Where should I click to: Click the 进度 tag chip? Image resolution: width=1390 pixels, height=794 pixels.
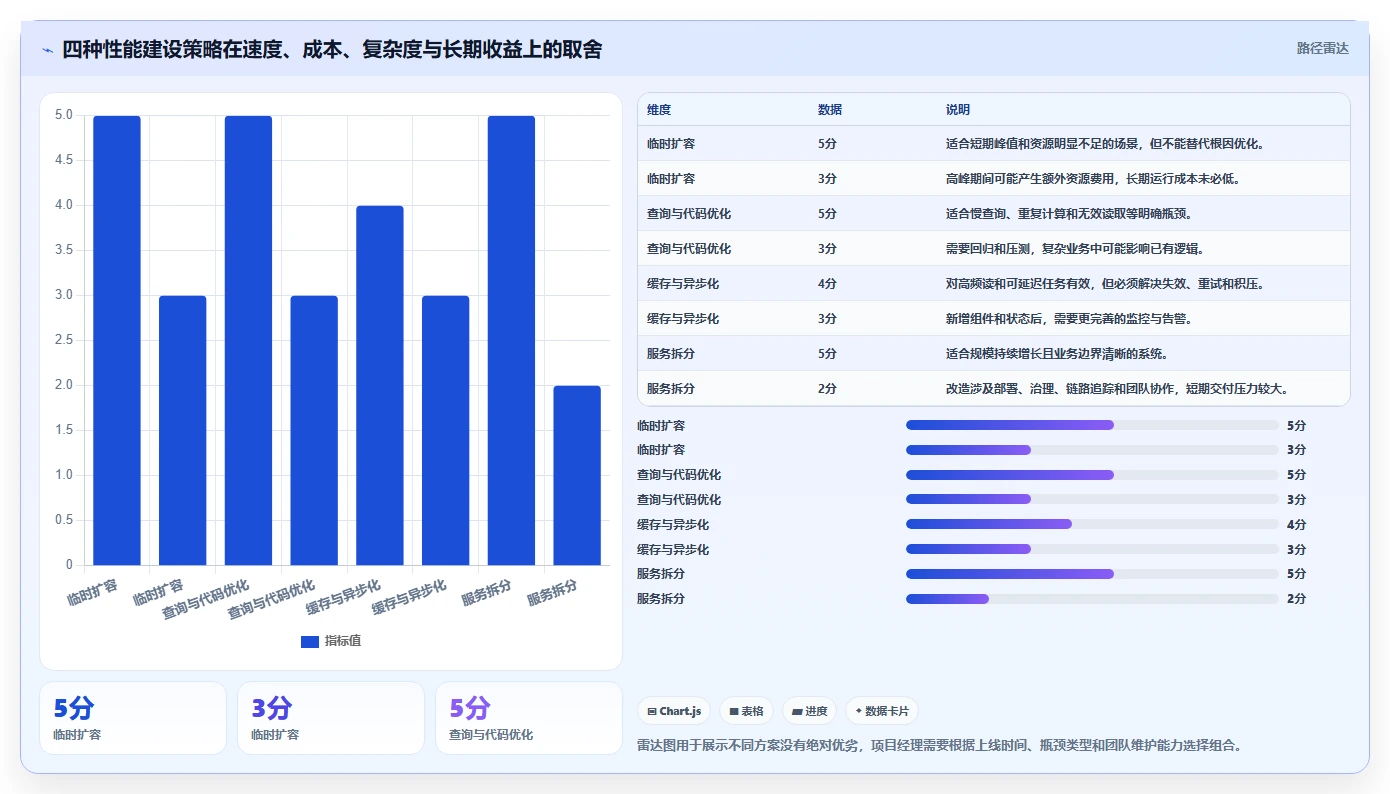[809, 711]
